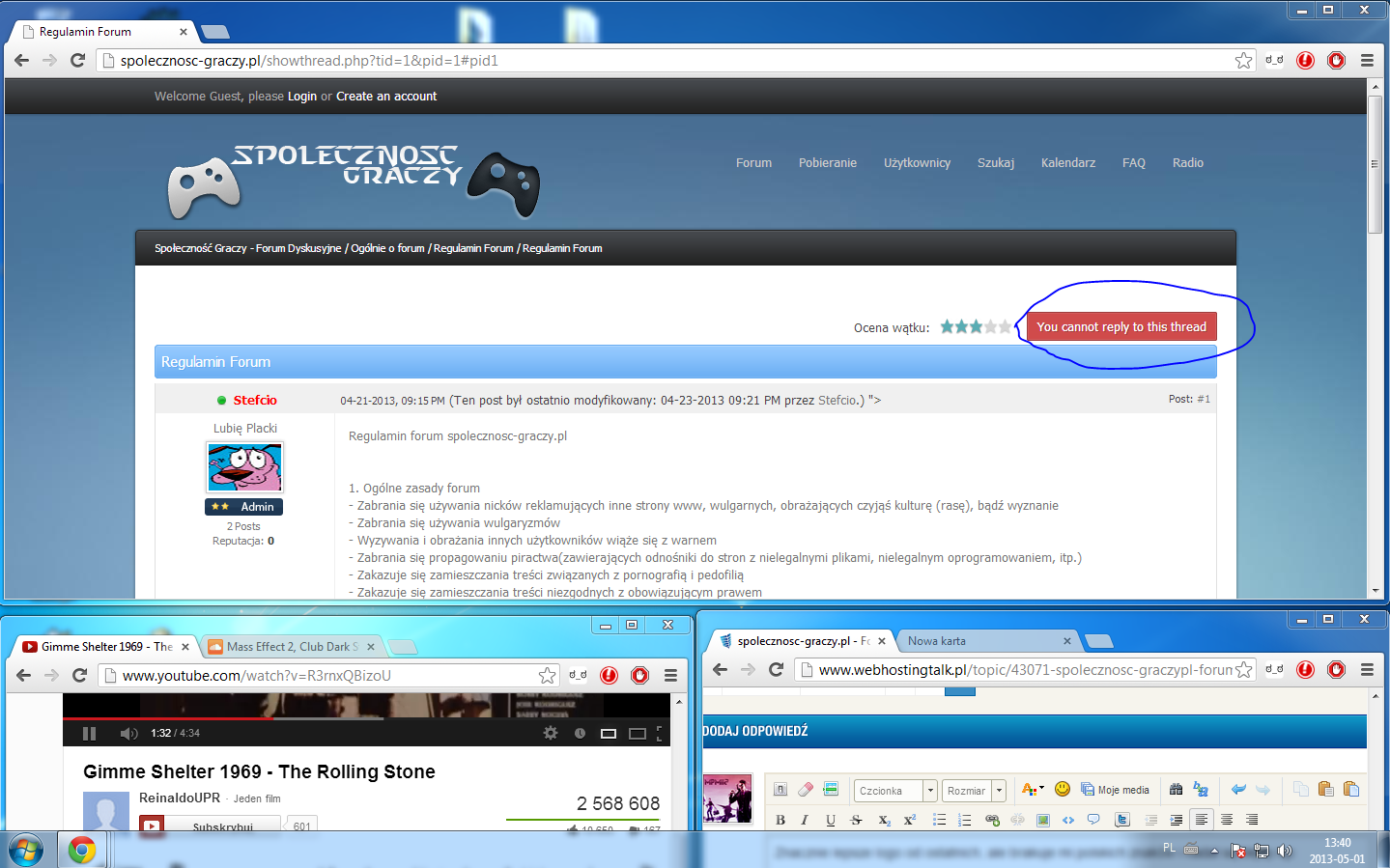Reload the forum page
The height and width of the screenshot is (868, 1390).
click(x=78, y=60)
